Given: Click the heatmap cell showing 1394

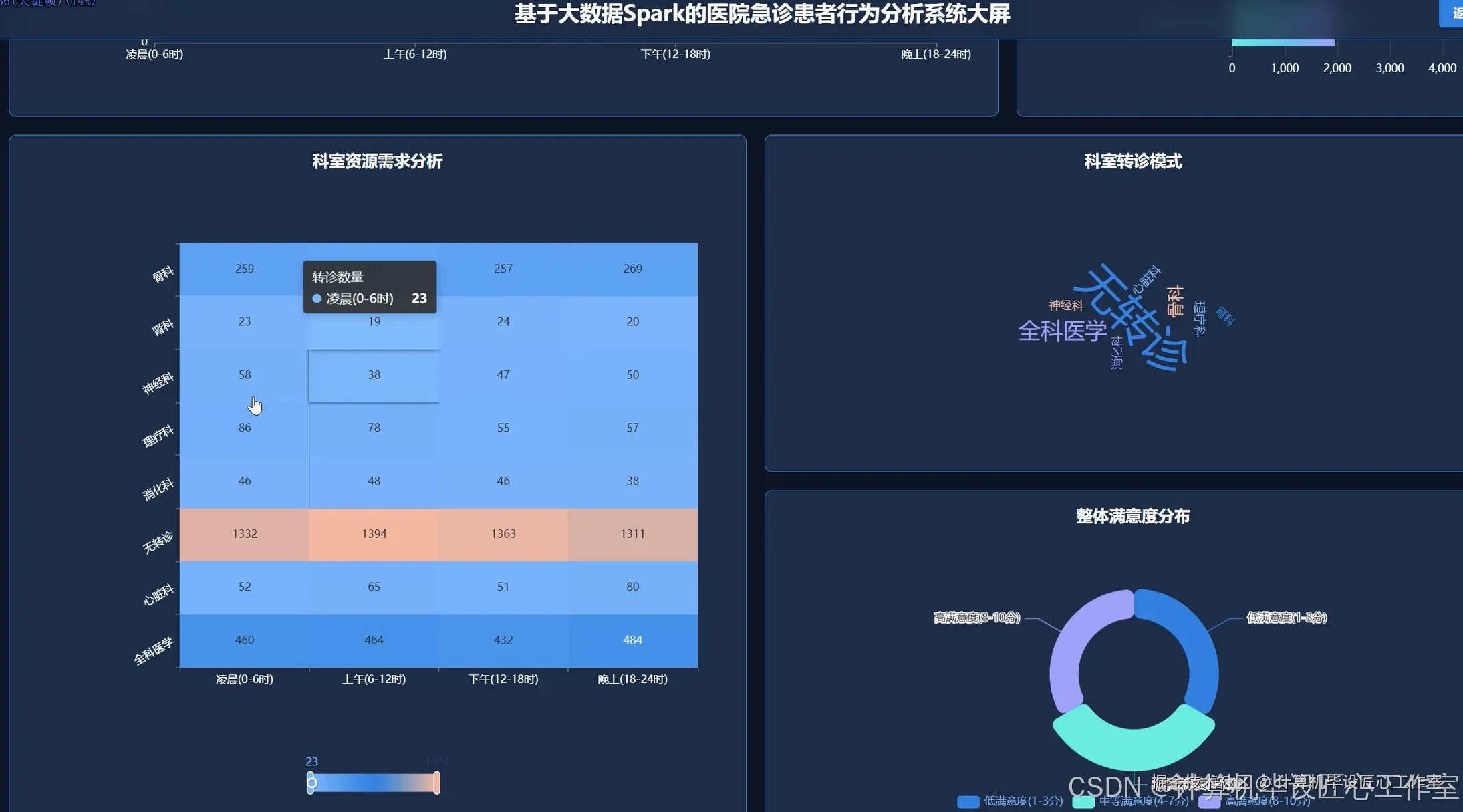Looking at the screenshot, I should [374, 533].
